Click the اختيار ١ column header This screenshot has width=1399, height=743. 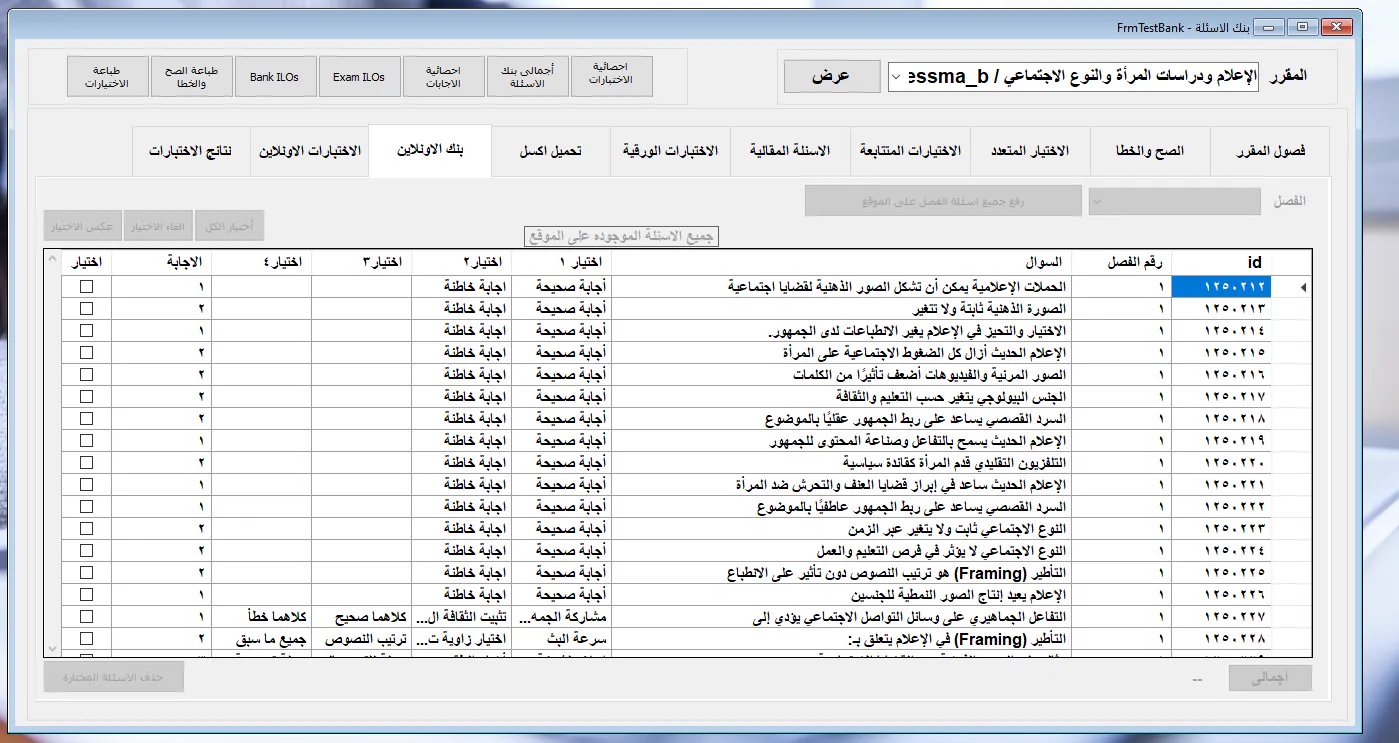click(x=561, y=263)
